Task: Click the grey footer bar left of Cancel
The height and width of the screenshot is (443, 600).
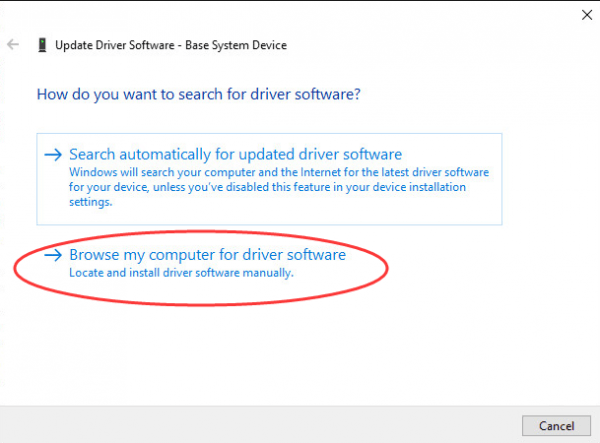Action: coord(250,425)
